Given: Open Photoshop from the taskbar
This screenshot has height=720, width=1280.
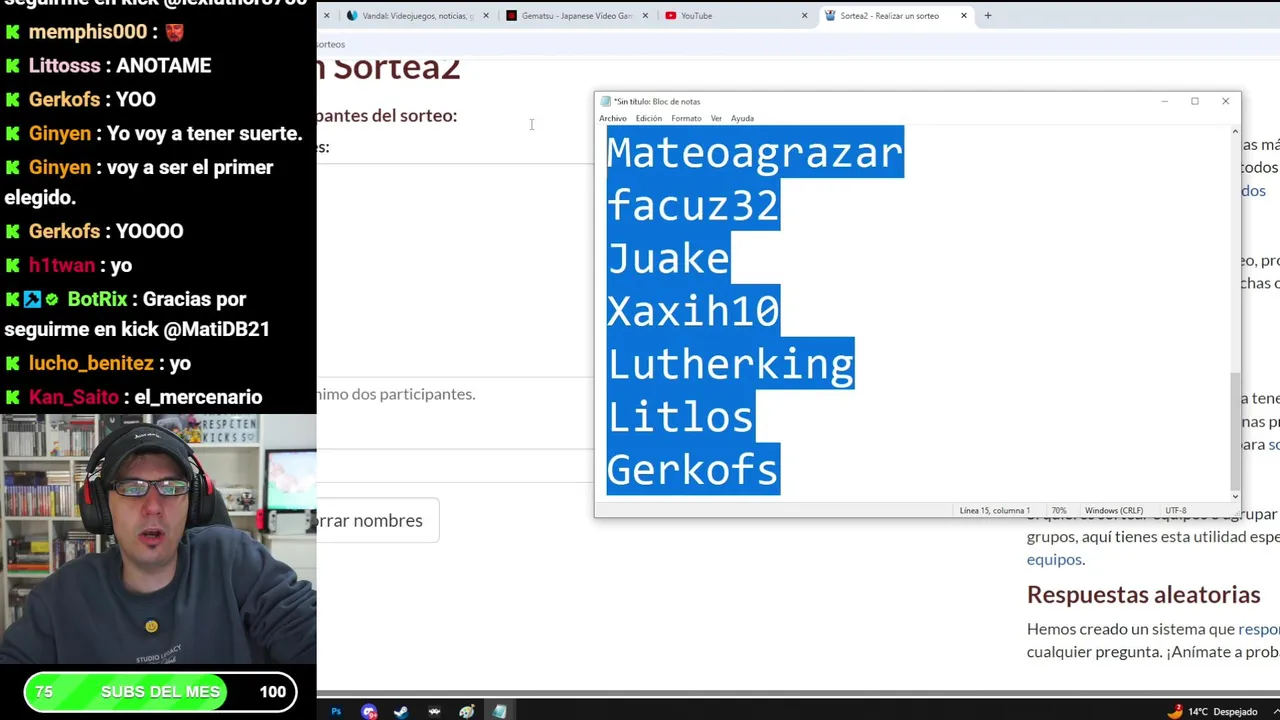Looking at the screenshot, I should click(336, 712).
